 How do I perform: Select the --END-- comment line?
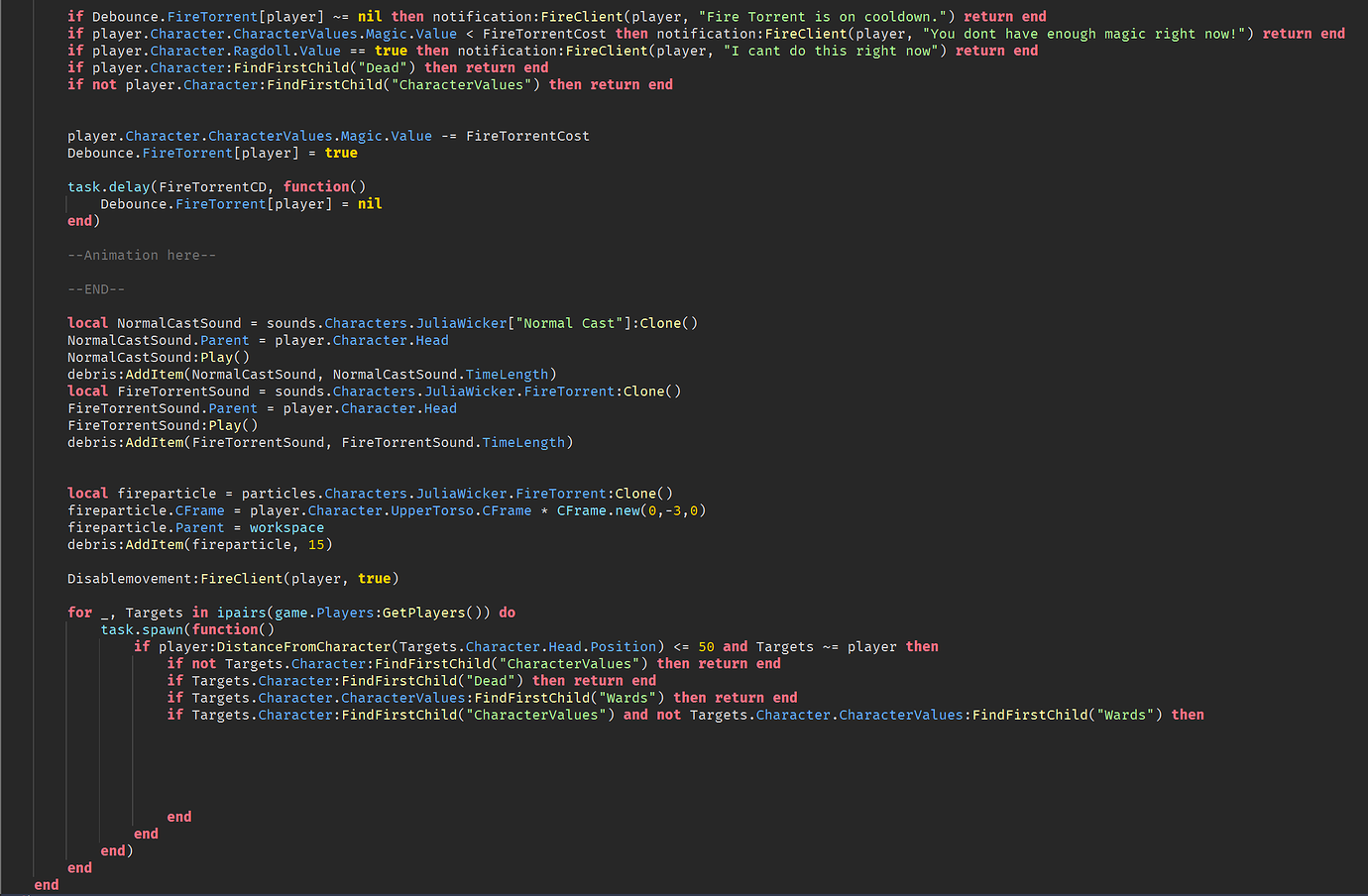click(96, 288)
